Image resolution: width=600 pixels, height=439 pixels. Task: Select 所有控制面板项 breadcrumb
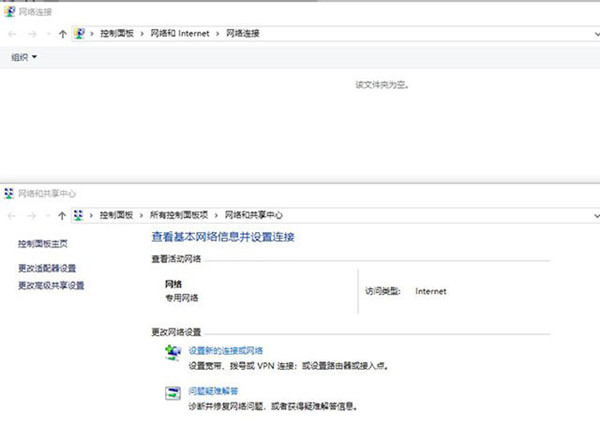[179, 215]
